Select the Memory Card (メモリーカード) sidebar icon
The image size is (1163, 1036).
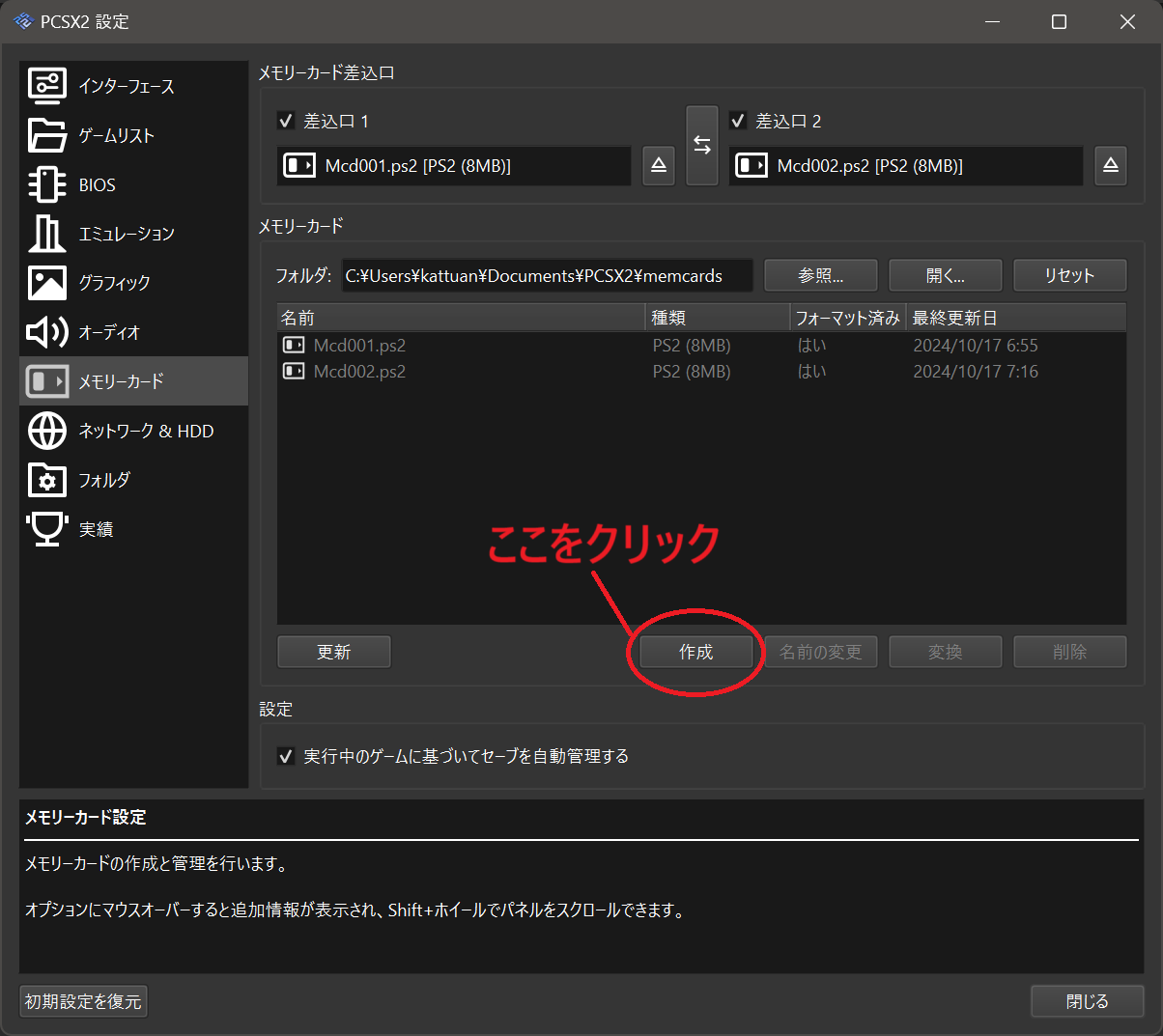point(46,381)
